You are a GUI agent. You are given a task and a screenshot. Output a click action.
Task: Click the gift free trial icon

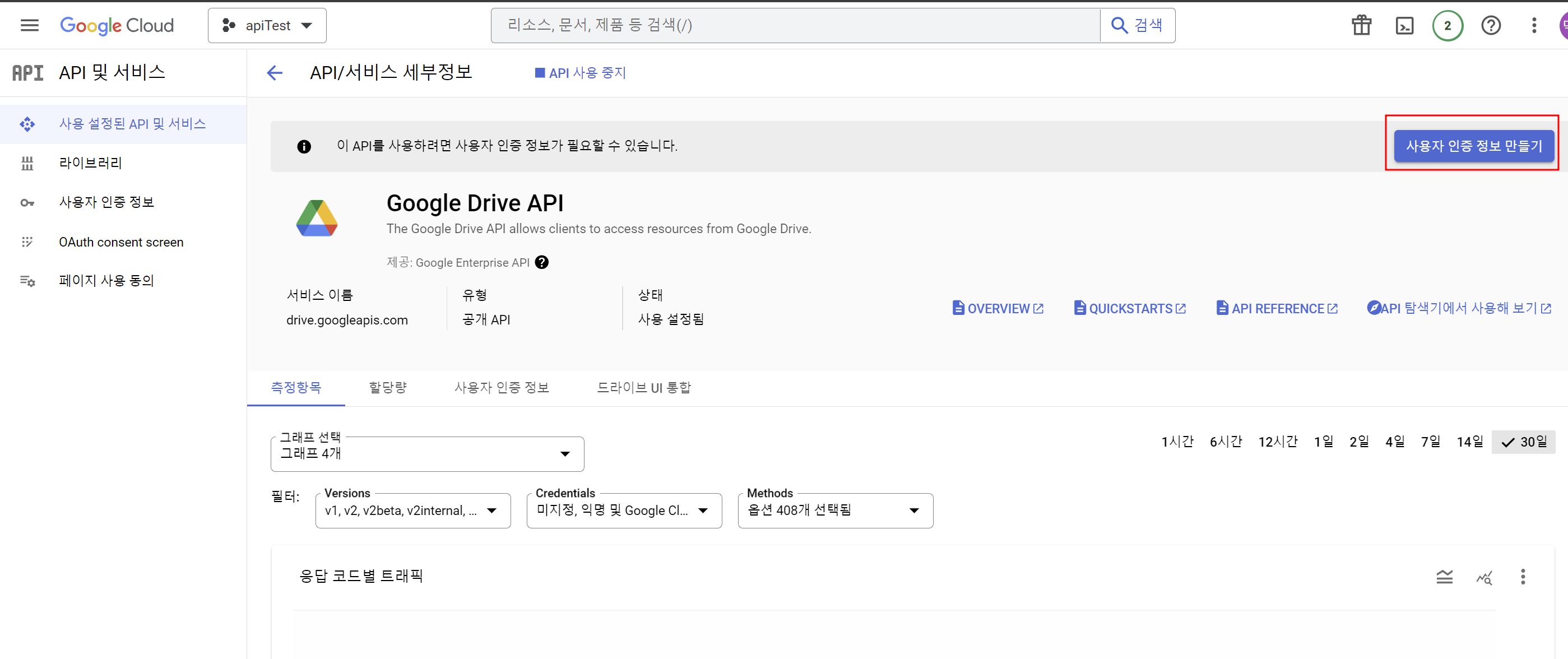coord(1361,26)
